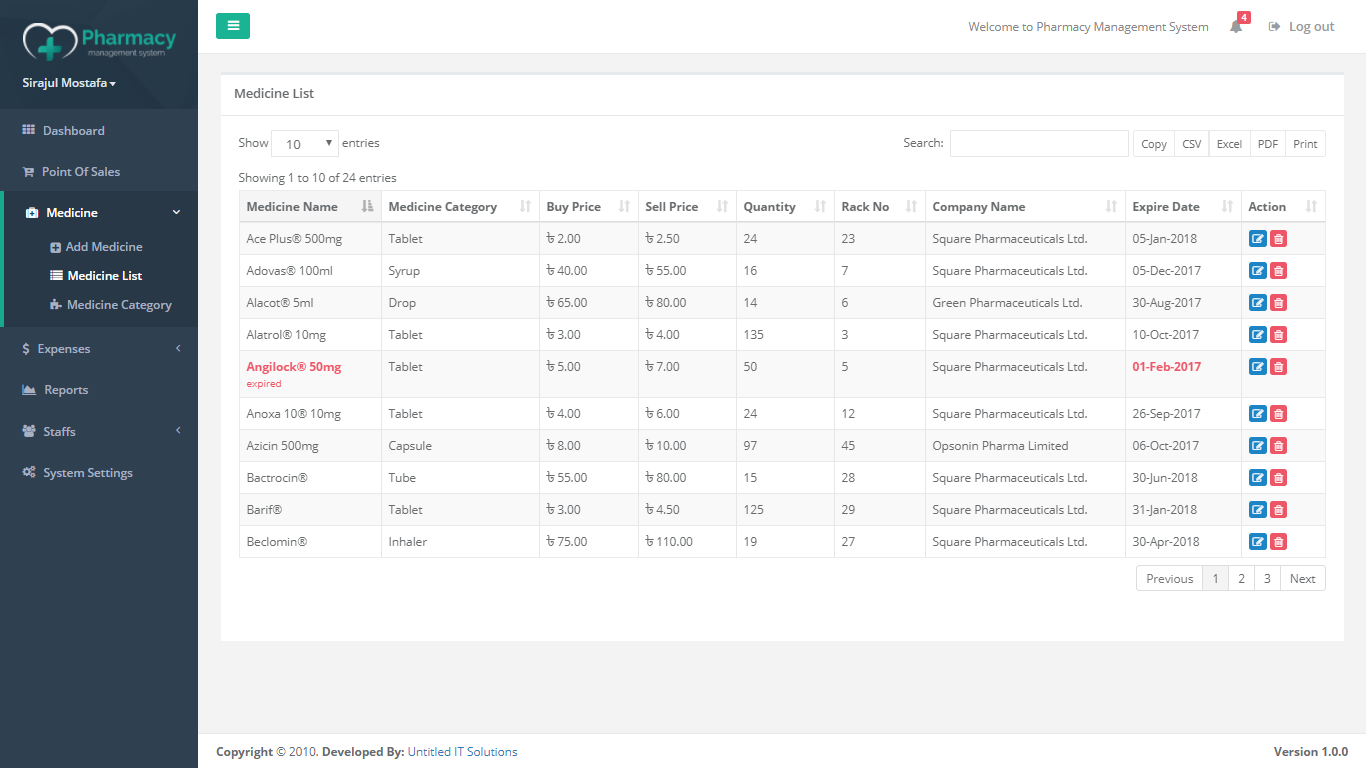
Task: Sort table by Buy Price column
Action: 589,207
